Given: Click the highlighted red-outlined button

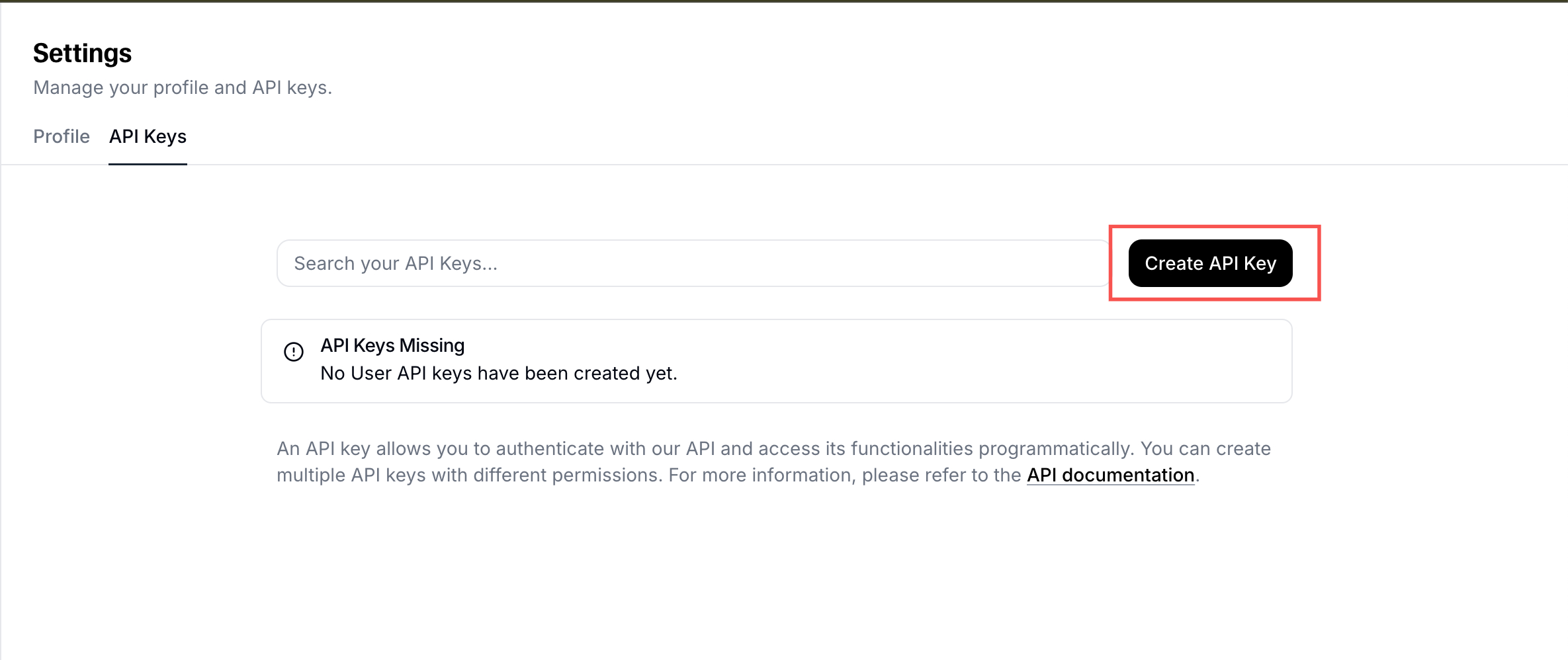Looking at the screenshot, I should tap(1209, 263).
